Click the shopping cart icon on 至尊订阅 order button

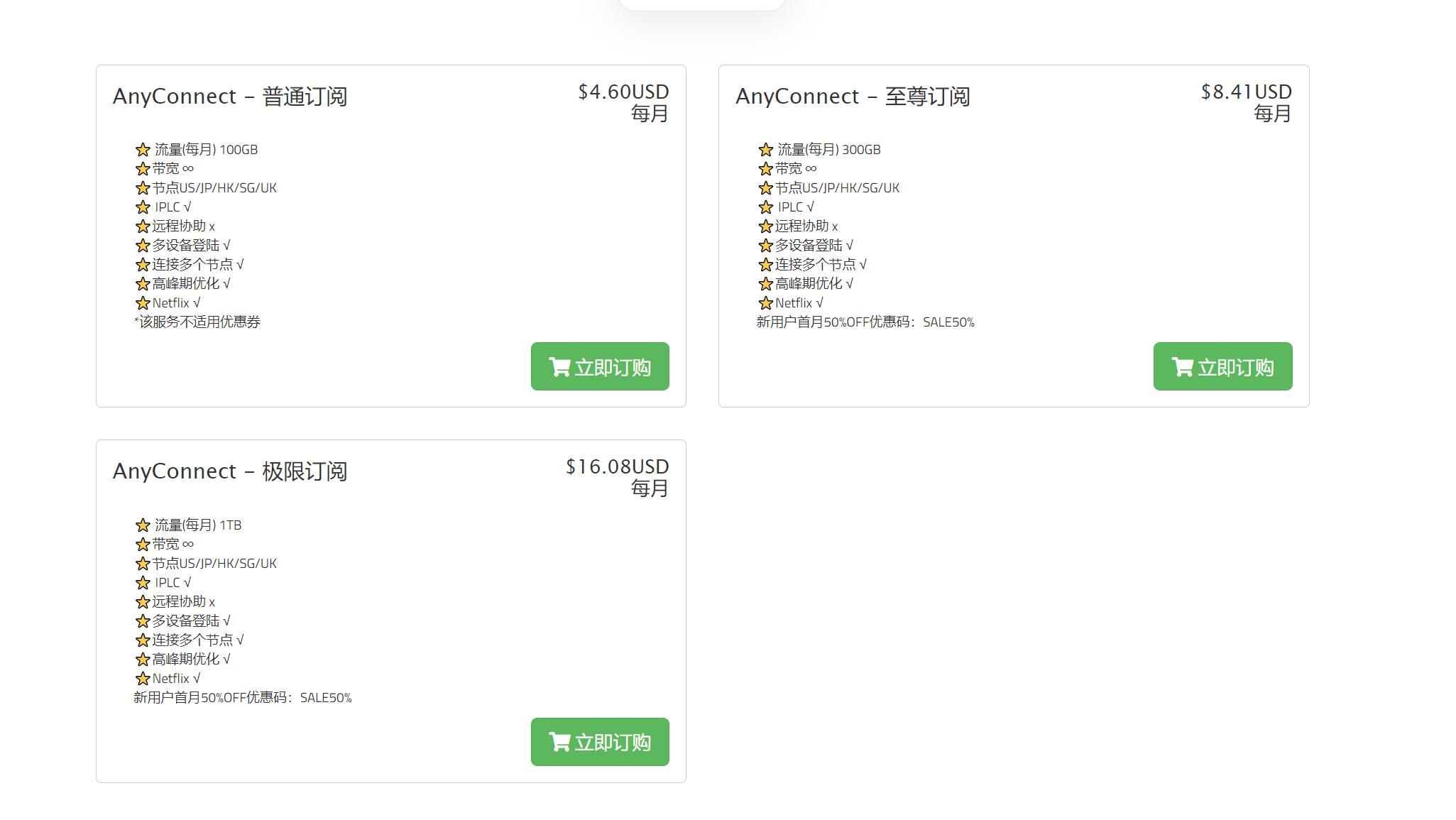coord(1182,366)
